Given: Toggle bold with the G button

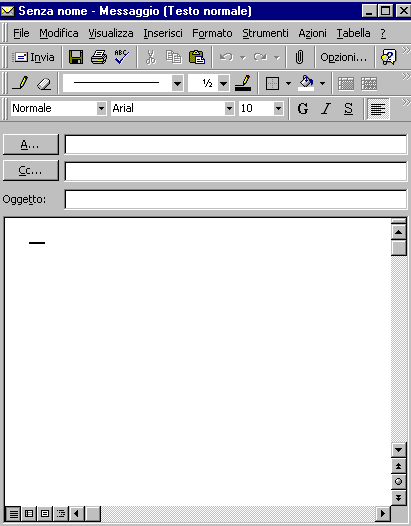Looking at the screenshot, I should pyautogui.click(x=303, y=108).
